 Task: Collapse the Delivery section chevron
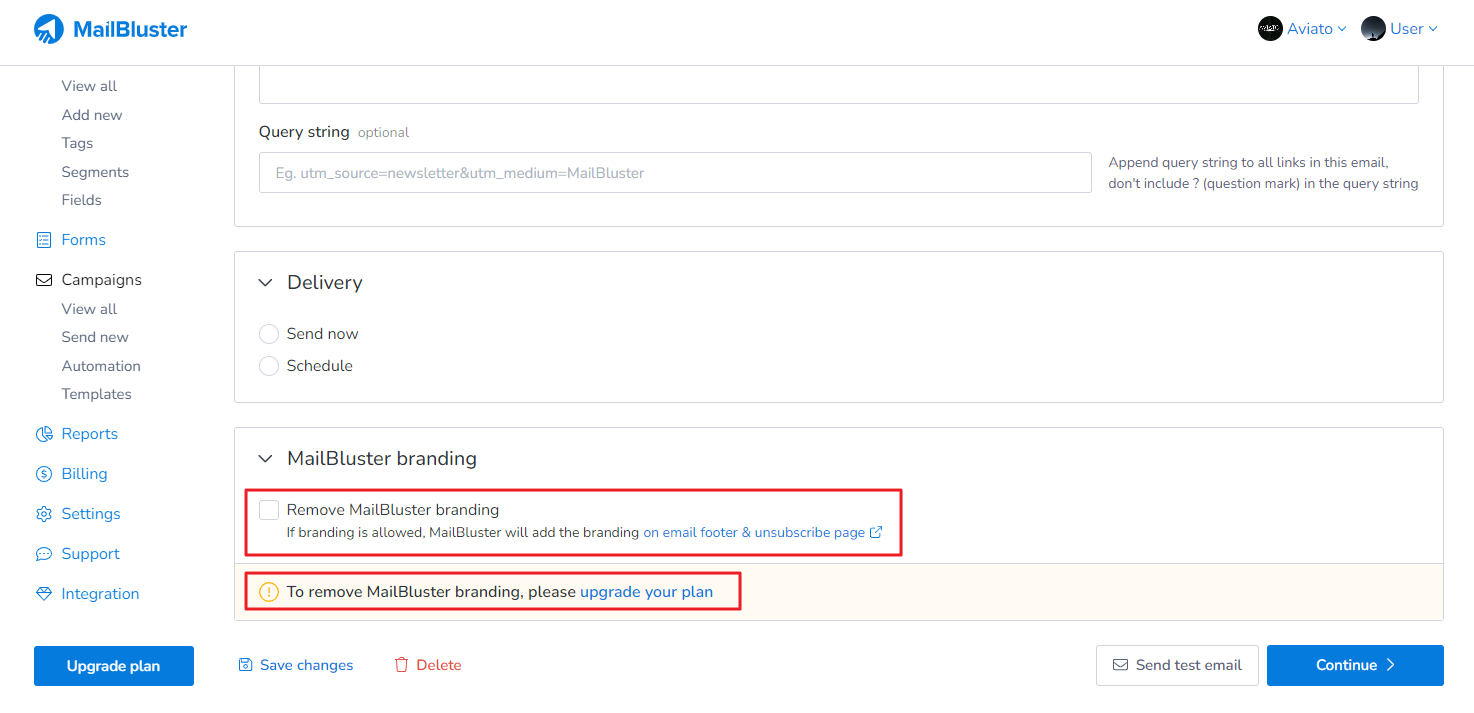[x=265, y=283]
